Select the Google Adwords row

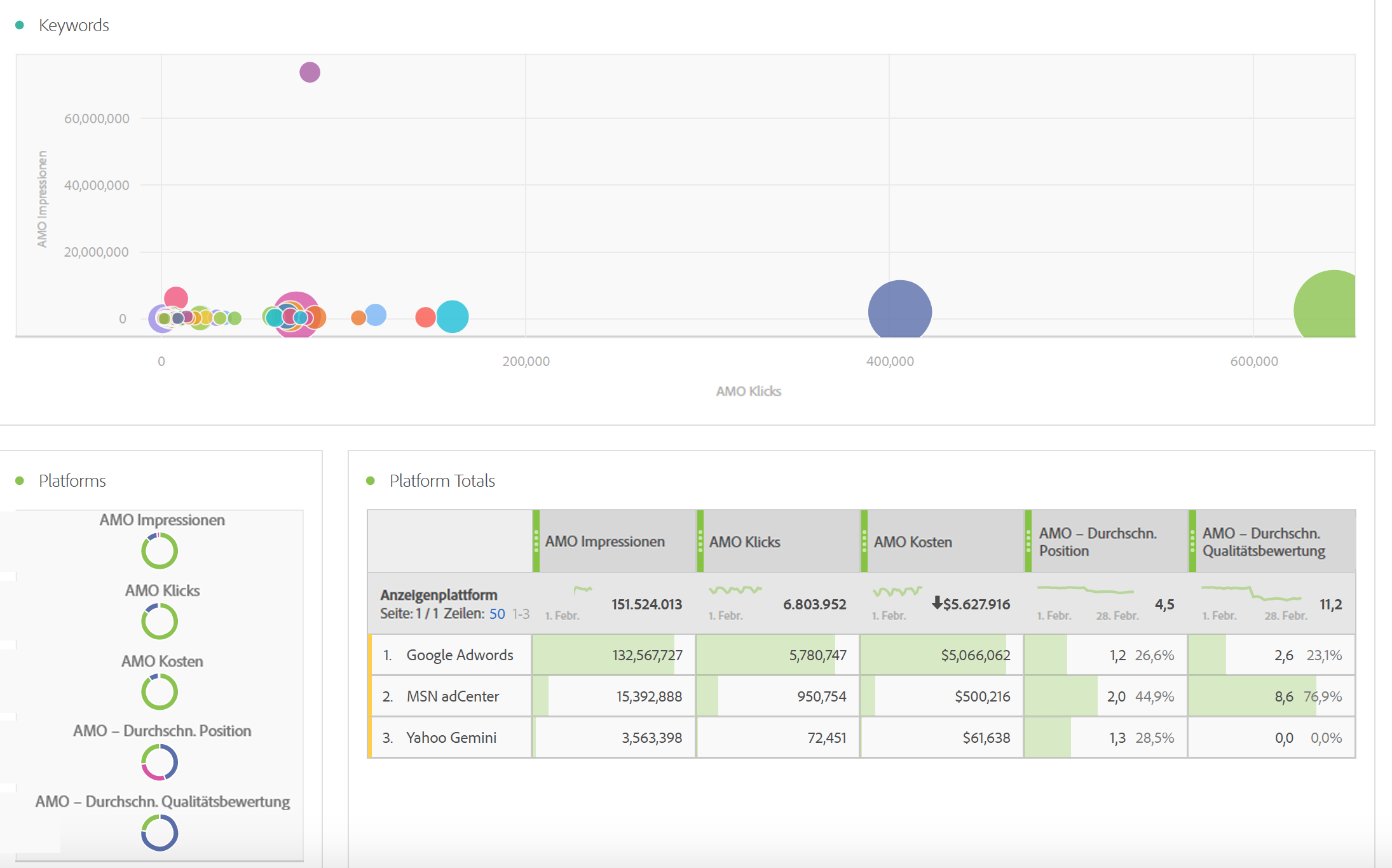459,655
